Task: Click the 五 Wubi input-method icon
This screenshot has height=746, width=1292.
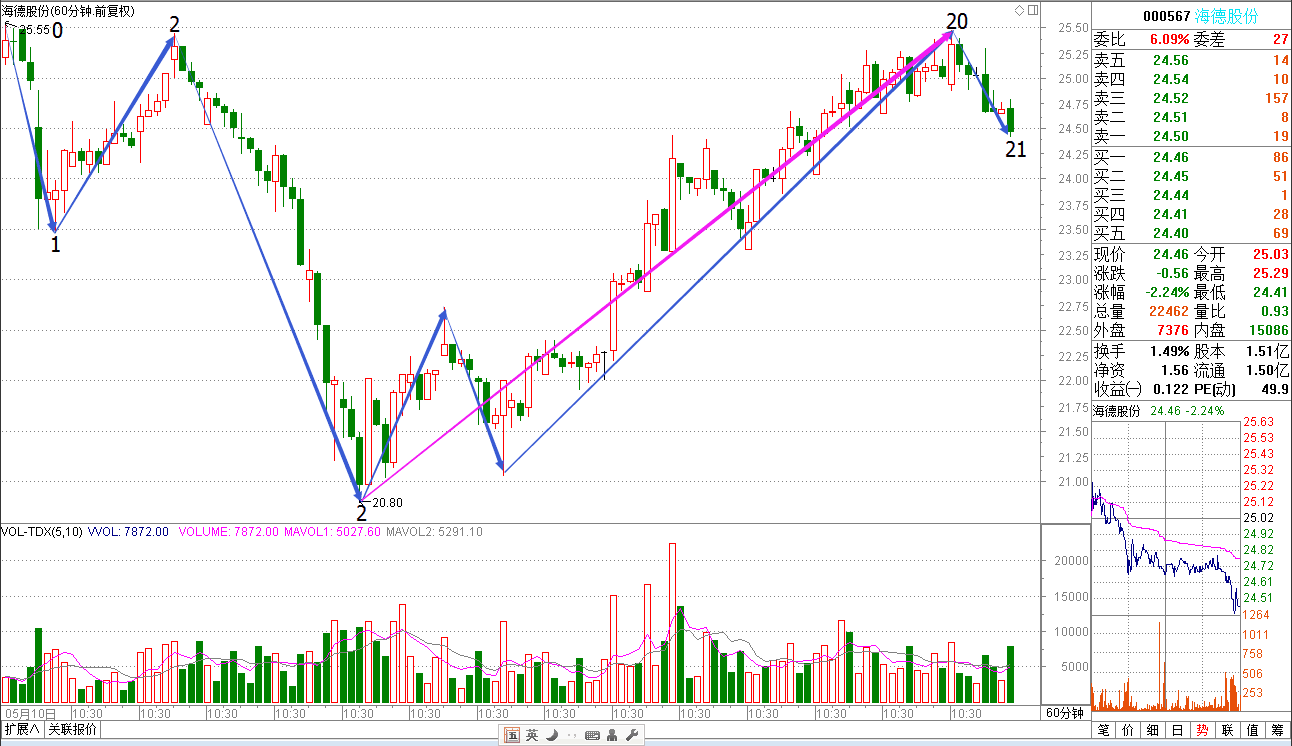Action: point(512,735)
